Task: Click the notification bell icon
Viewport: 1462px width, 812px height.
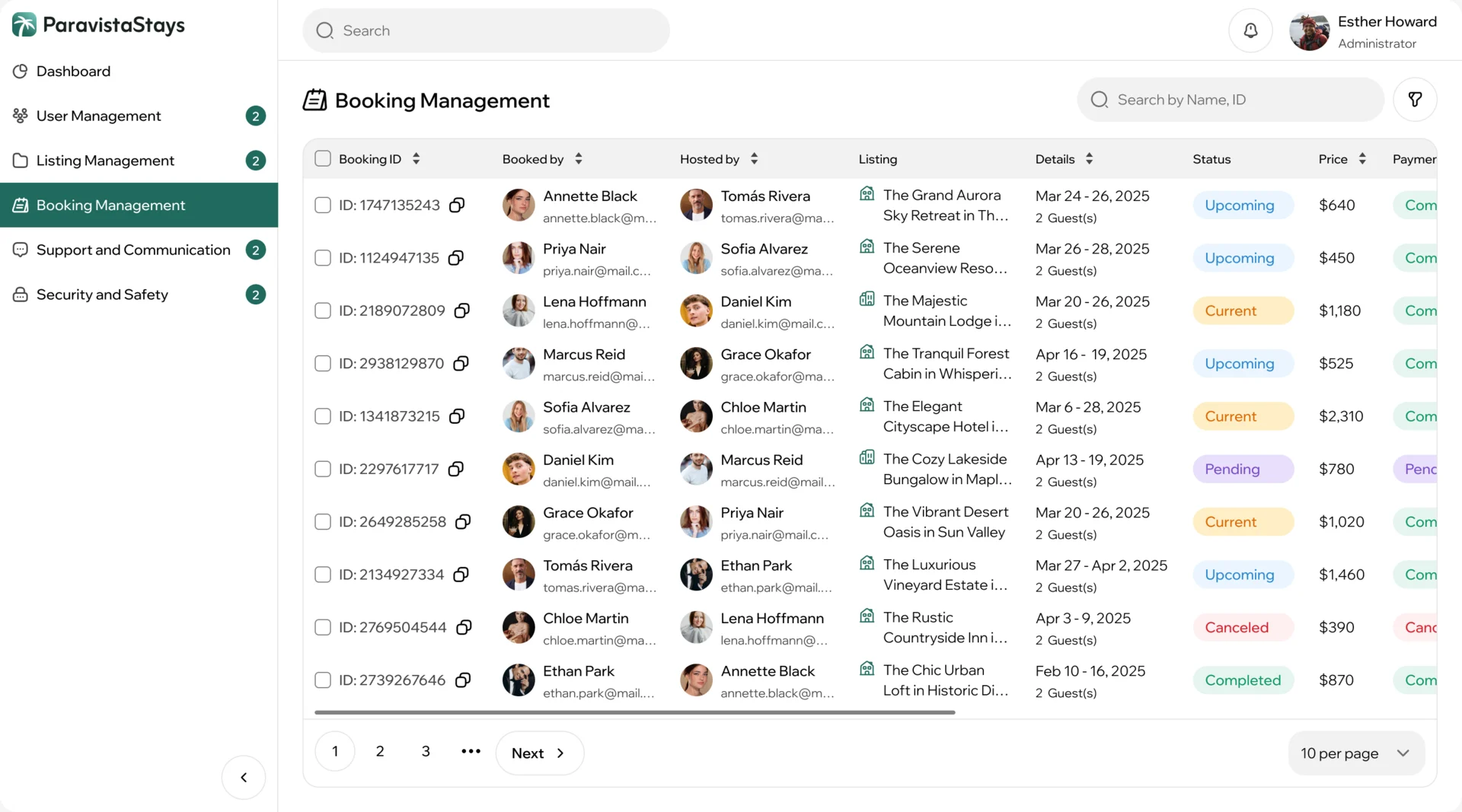Action: [x=1250, y=30]
